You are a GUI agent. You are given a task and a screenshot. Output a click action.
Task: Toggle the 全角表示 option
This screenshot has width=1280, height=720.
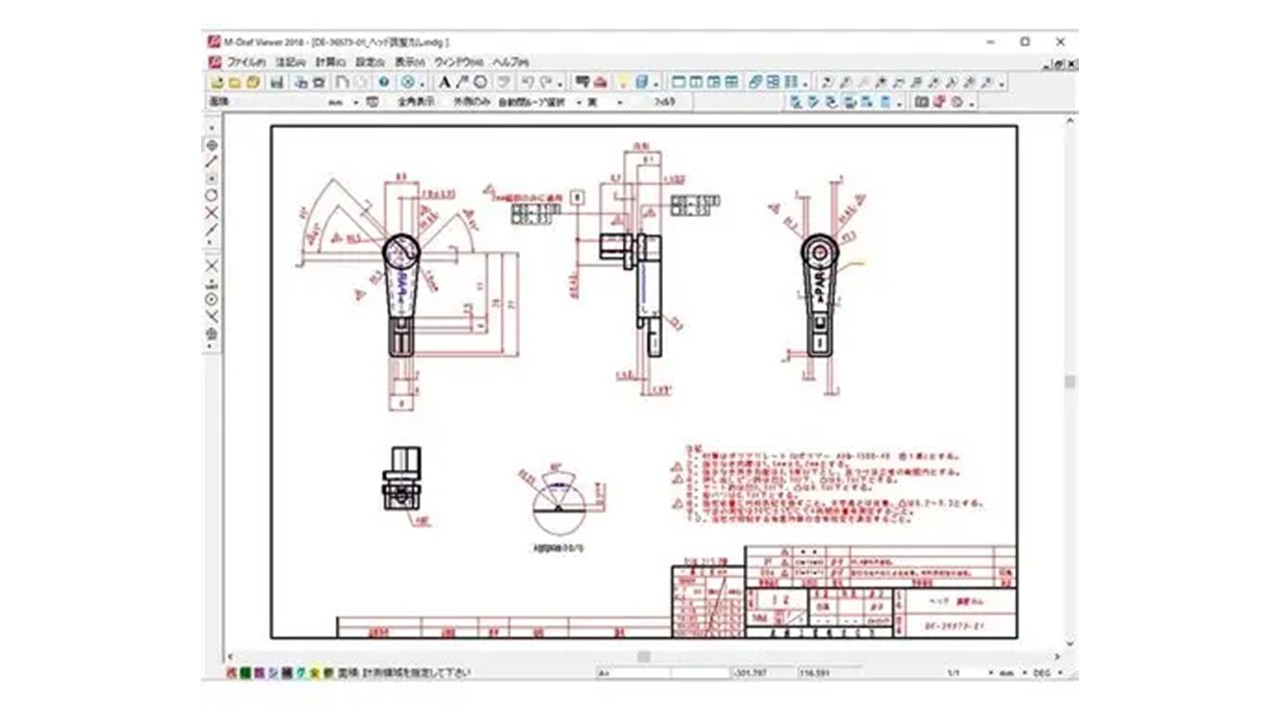pyautogui.click(x=416, y=102)
